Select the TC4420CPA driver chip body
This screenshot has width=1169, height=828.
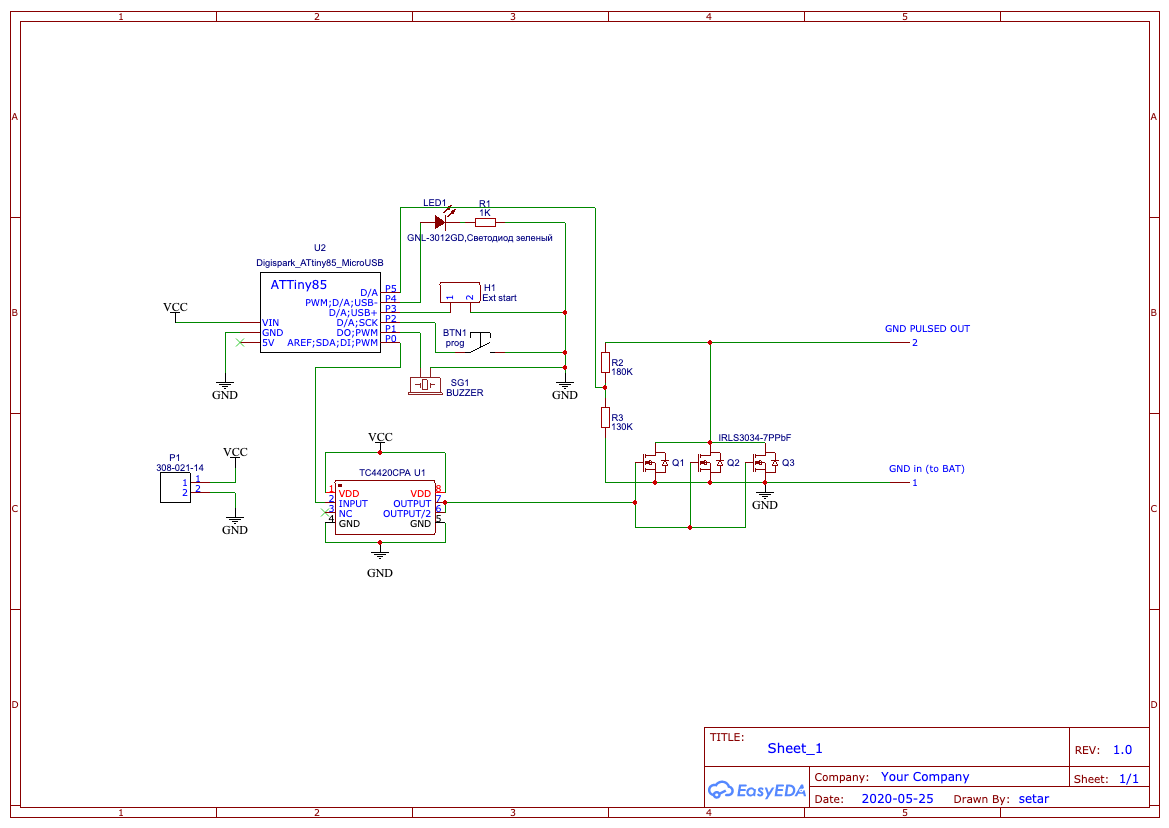tap(385, 508)
